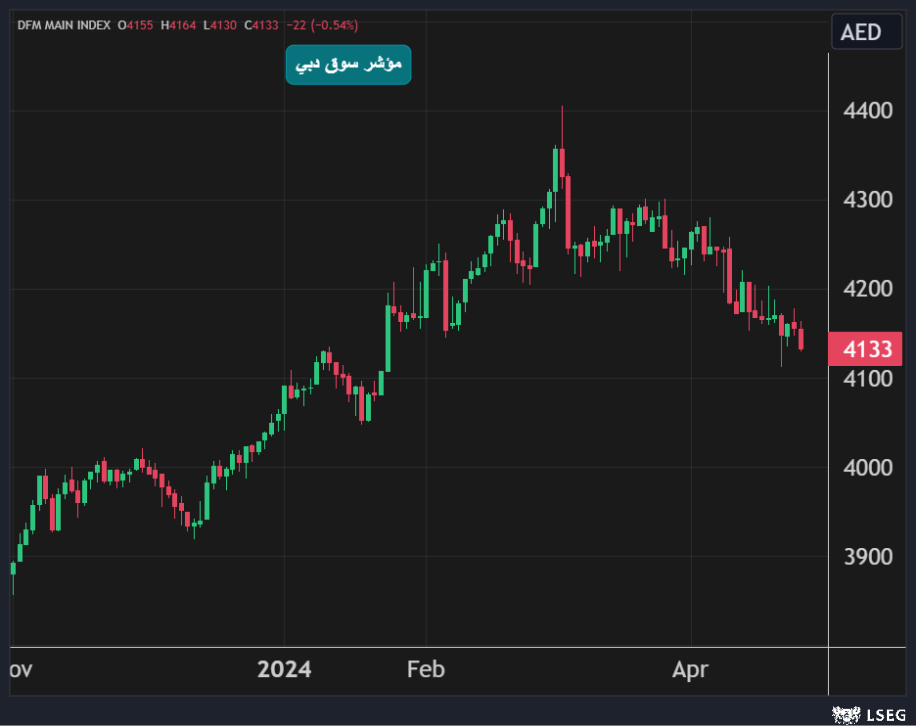This screenshot has height=726, width=916.
Task: Open the AED currency selector
Action: point(860,32)
